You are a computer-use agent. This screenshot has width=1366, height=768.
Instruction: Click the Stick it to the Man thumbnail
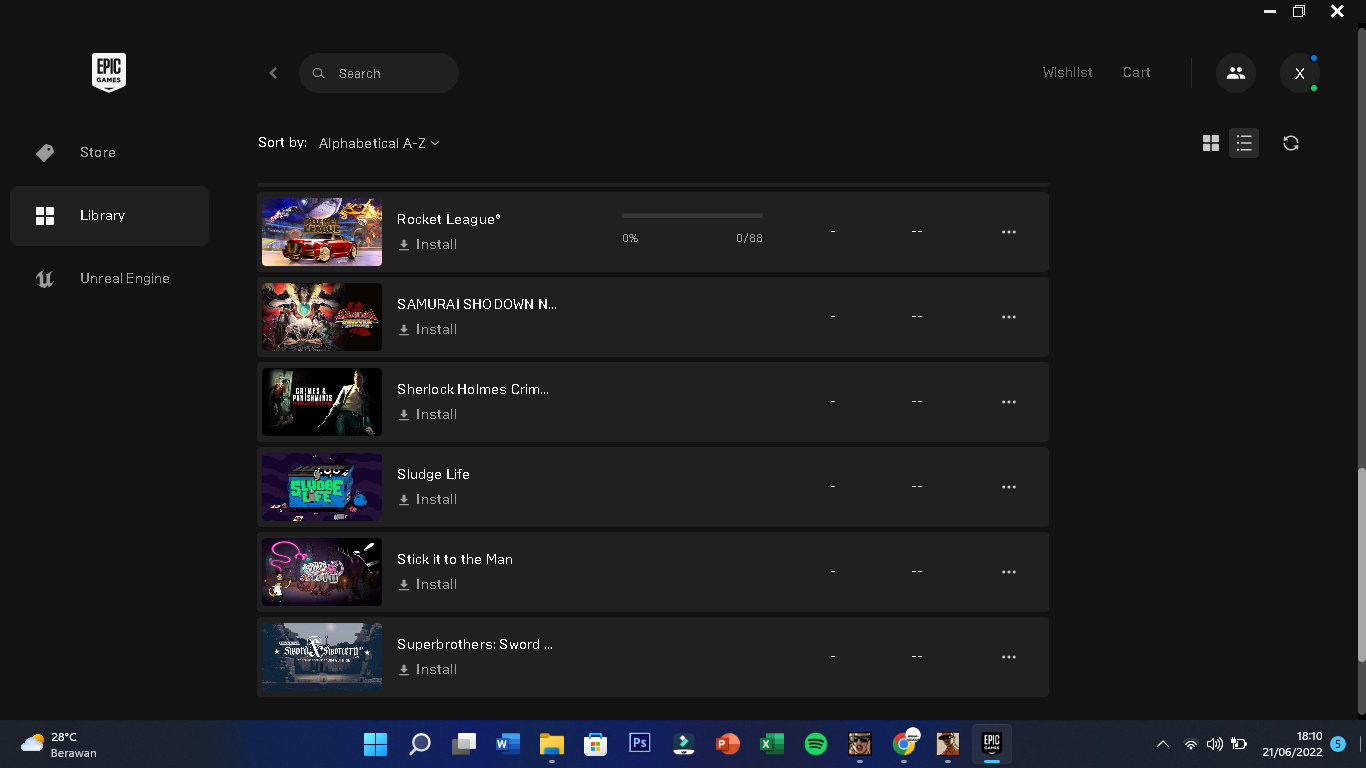(x=322, y=572)
